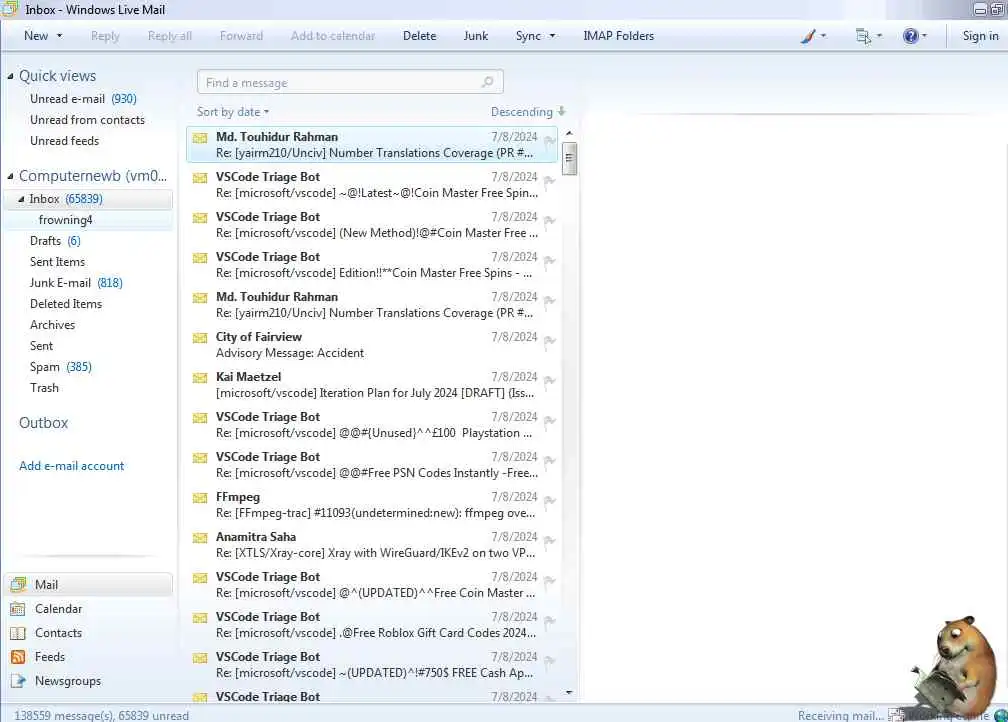Image resolution: width=1008 pixels, height=722 pixels.
Task: Open dropdown arrow next to Help icon
Action: tap(924, 36)
